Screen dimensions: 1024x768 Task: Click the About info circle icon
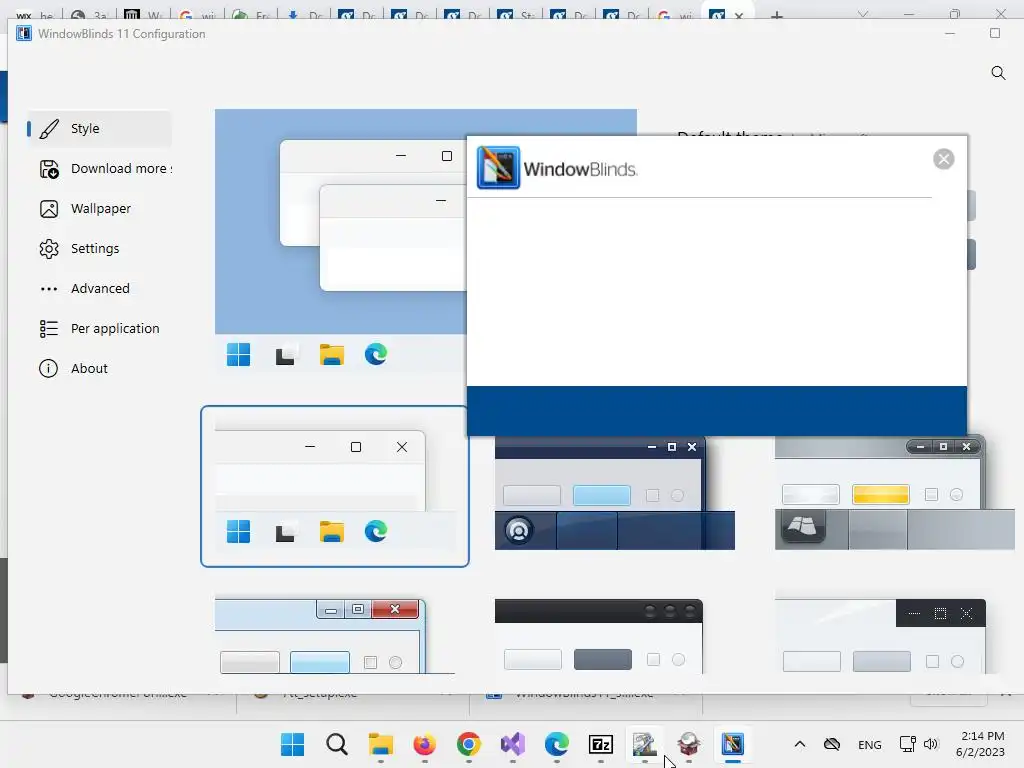[x=48, y=368]
